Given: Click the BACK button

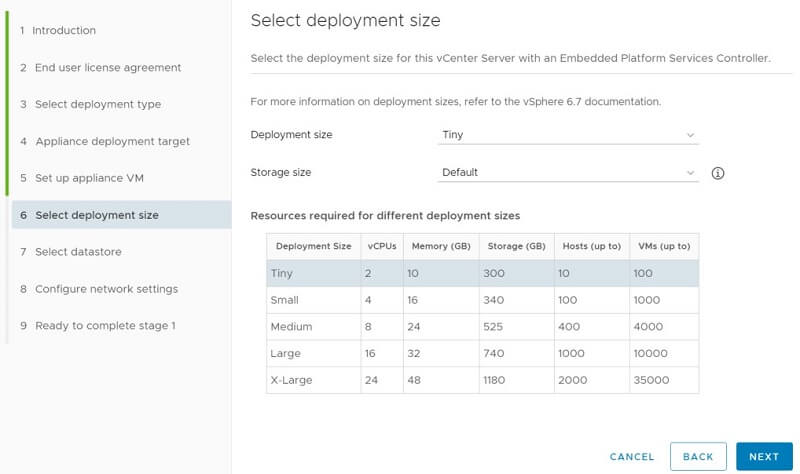Looking at the screenshot, I should click(698, 456).
